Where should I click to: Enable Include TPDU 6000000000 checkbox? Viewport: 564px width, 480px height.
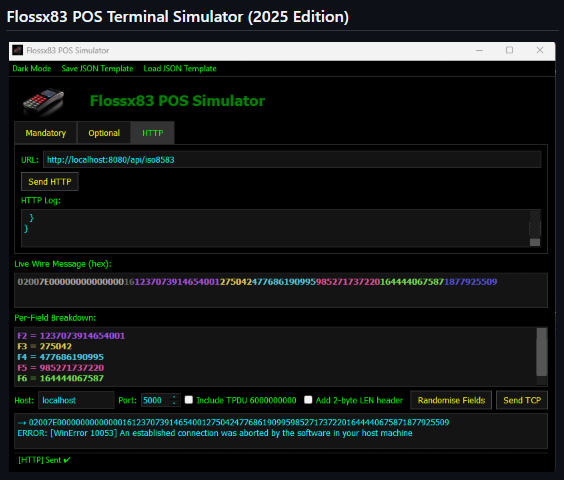click(189, 400)
